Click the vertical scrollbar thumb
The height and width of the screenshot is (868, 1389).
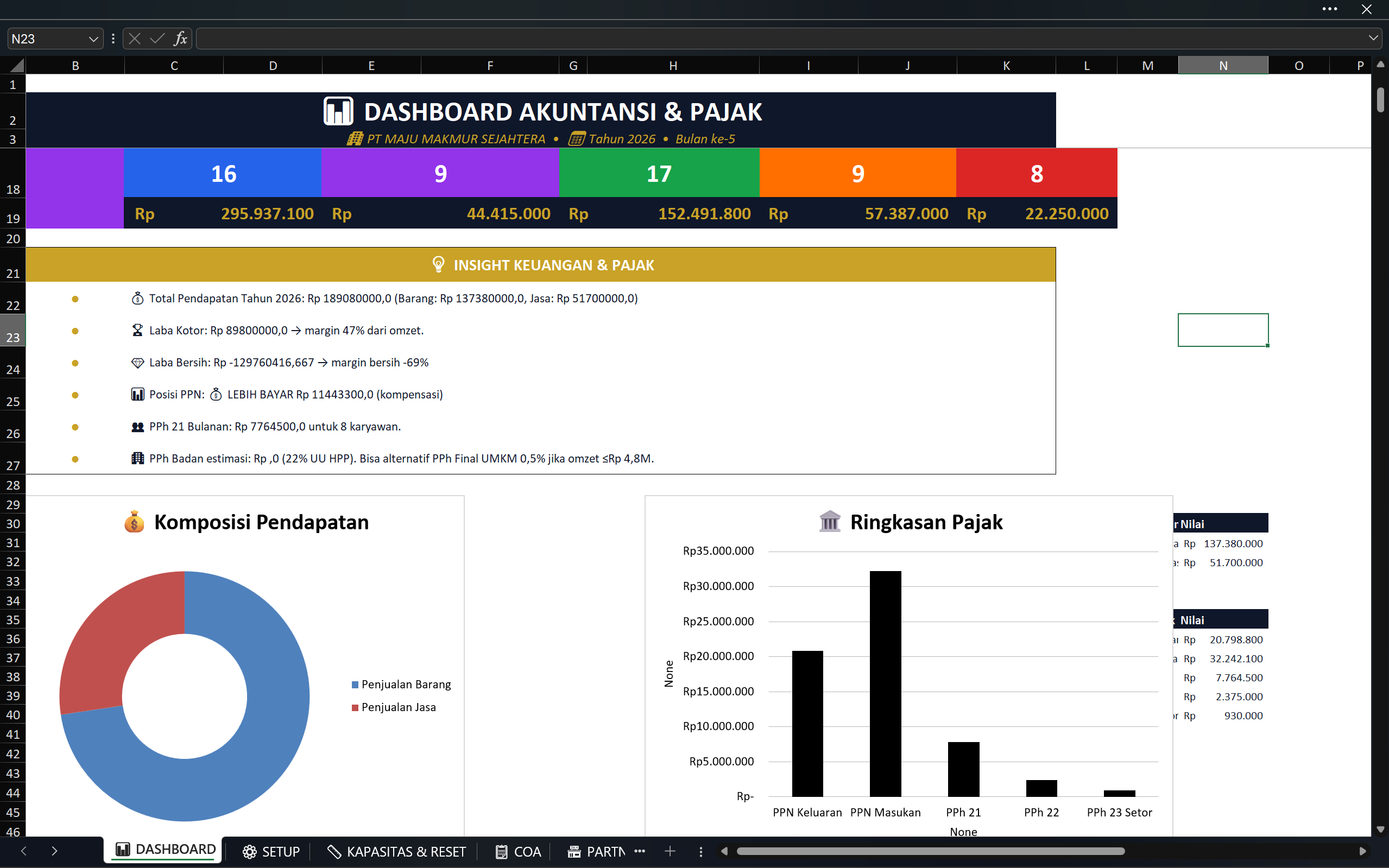coord(1380,99)
